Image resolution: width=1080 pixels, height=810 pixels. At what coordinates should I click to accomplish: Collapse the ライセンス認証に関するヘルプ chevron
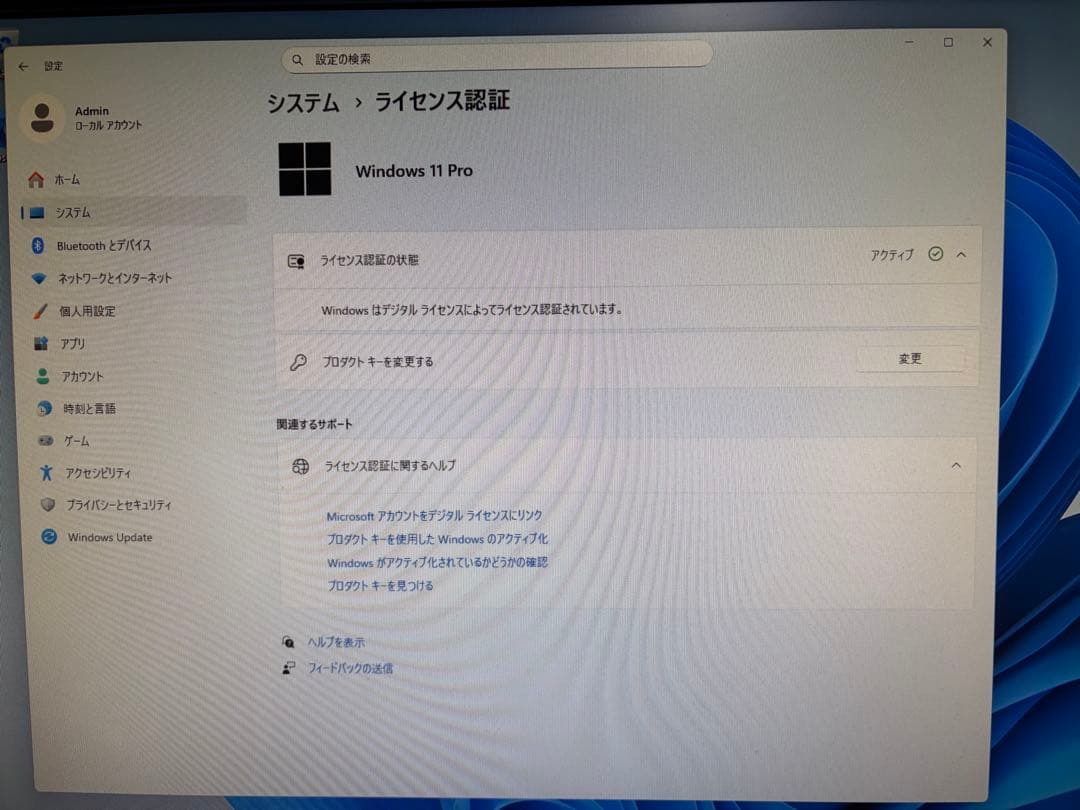(957, 466)
